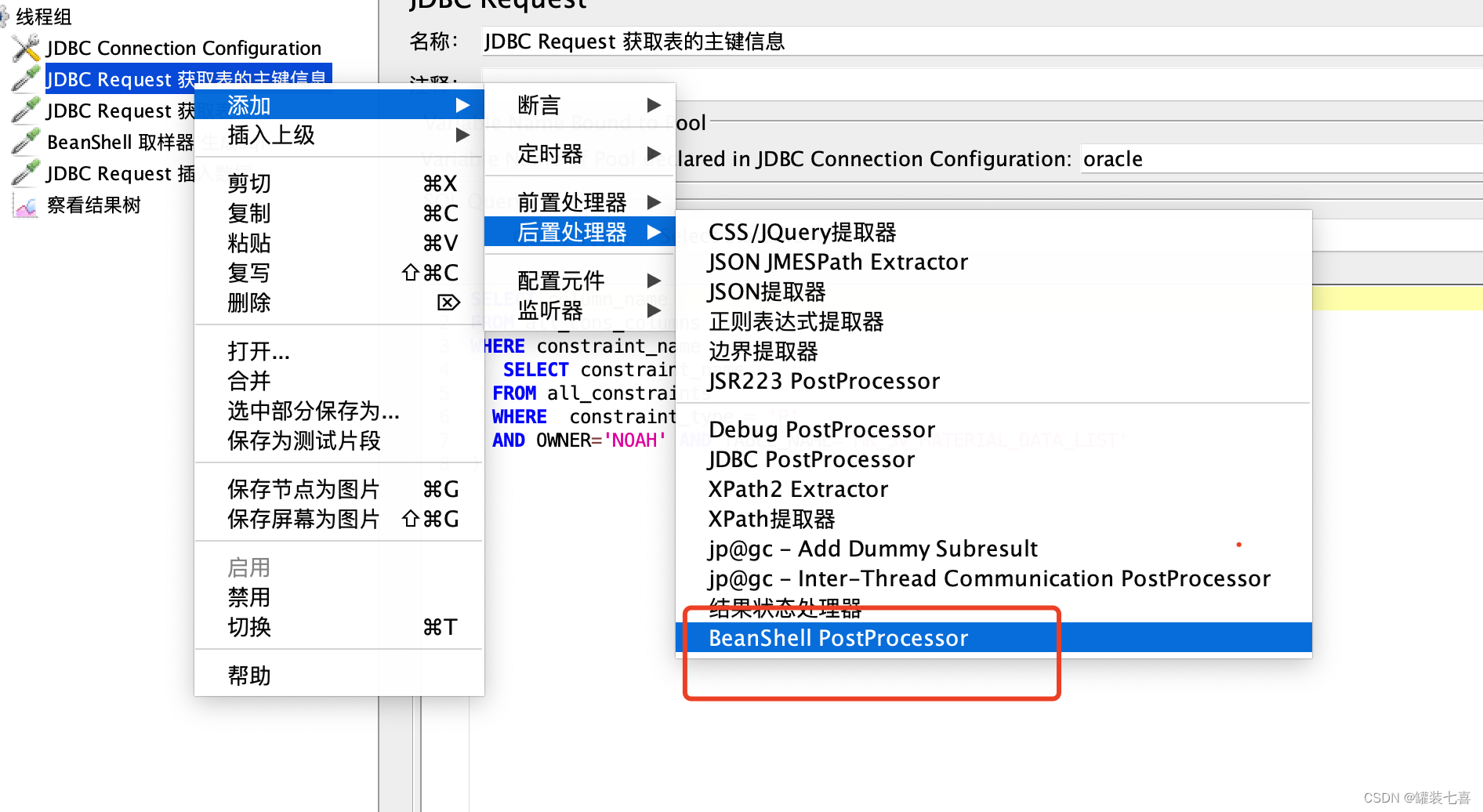The height and width of the screenshot is (812, 1483).
Task: Click the pipette icon beside BeanShell 取样器
Action: 26,142
